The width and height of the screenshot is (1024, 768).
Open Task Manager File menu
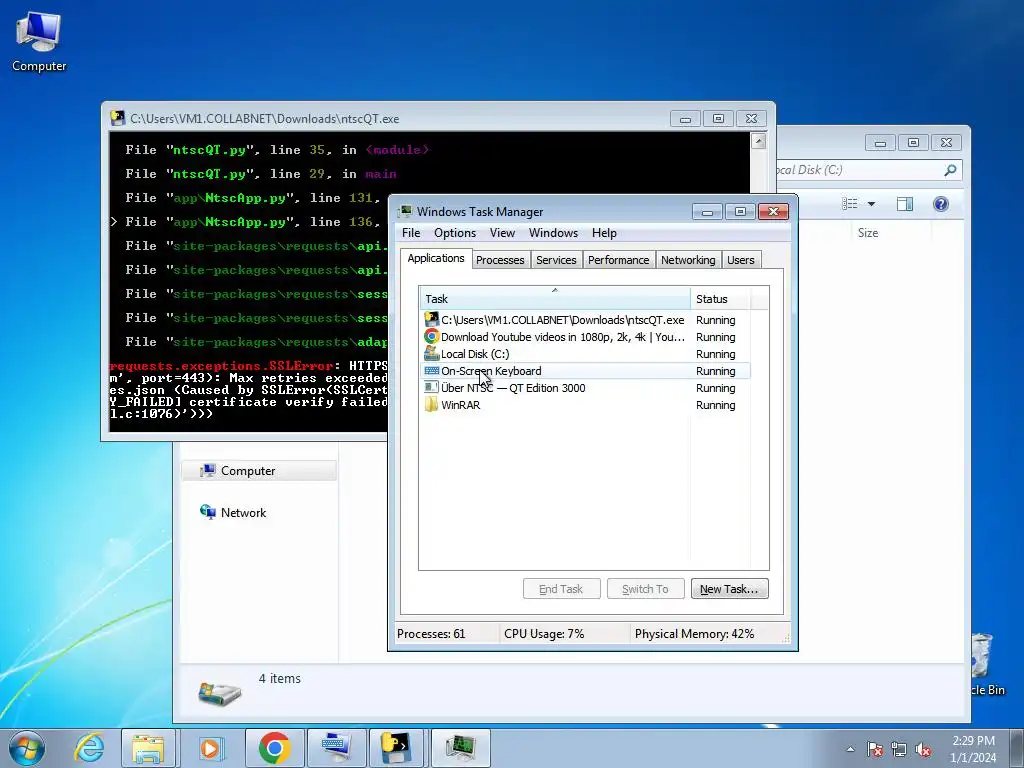tap(411, 233)
